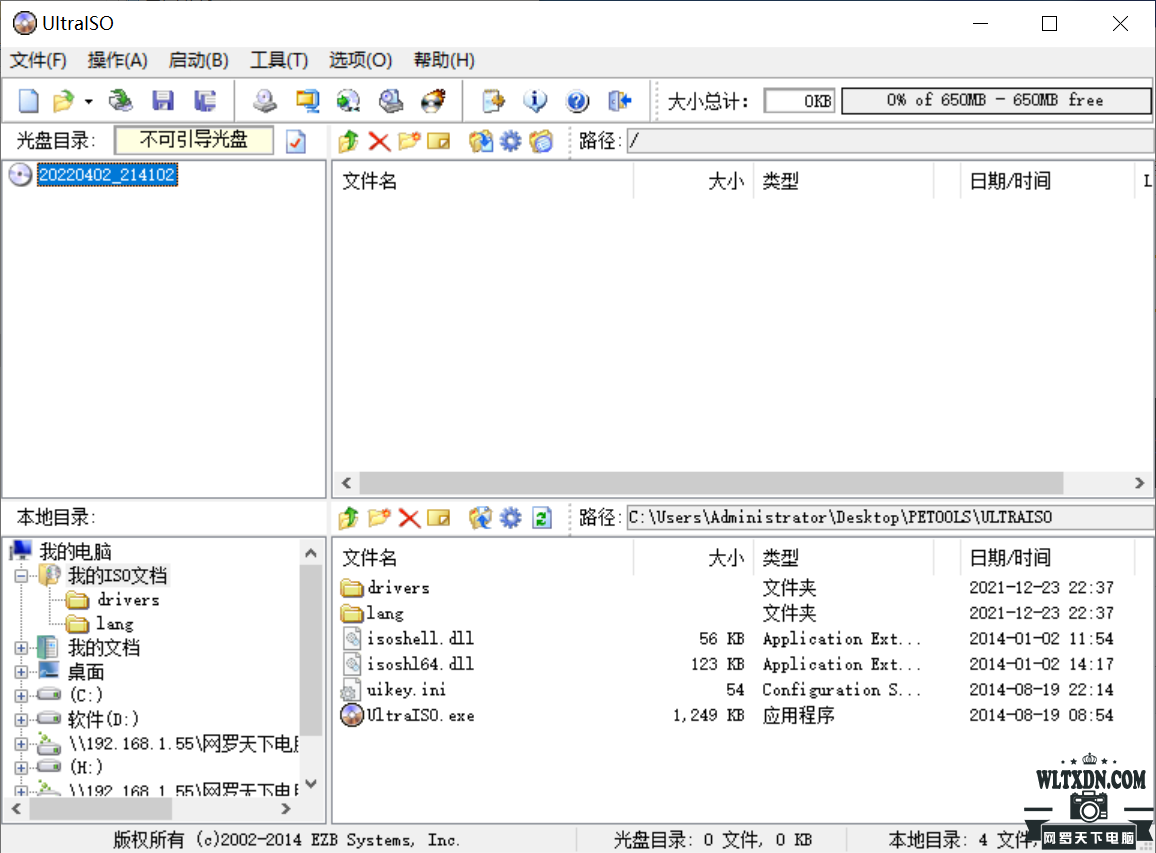Click the monitor icon in the main toolbar

pyautogui.click(x=307, y=100)
